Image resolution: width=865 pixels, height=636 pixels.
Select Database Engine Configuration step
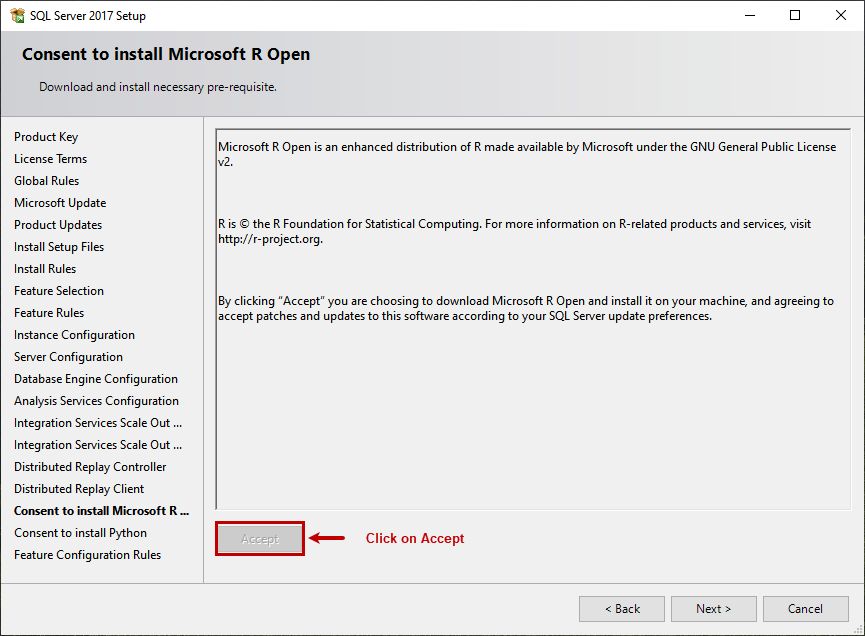click(x=96, y=379)
